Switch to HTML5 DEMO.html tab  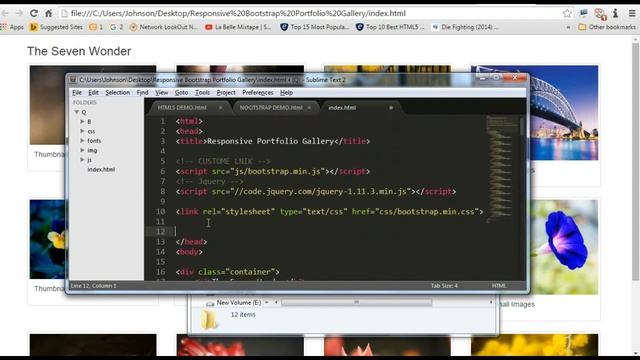click(x=182, y=108)
